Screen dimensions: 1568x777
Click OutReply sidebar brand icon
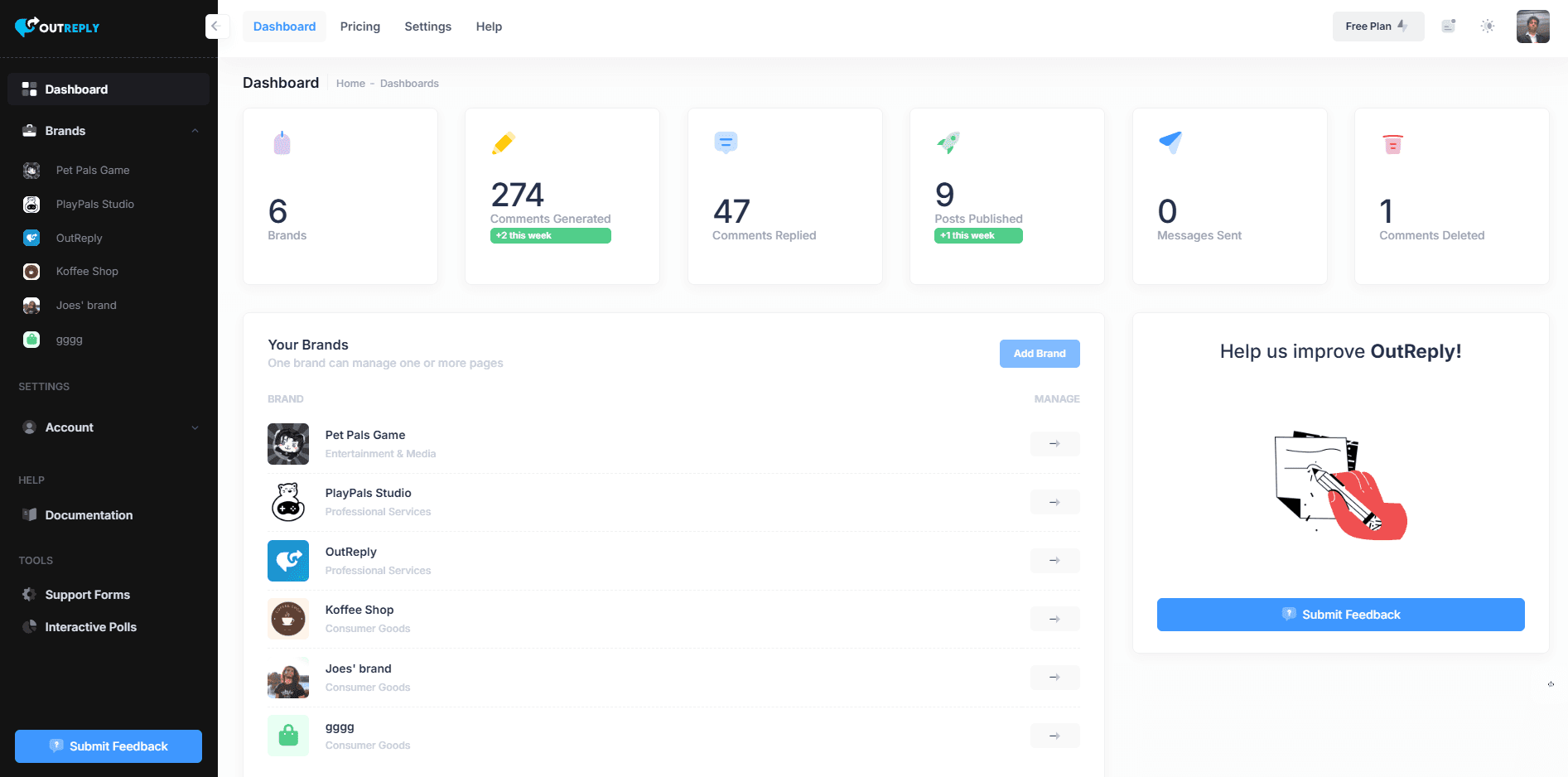coord(31,238)
